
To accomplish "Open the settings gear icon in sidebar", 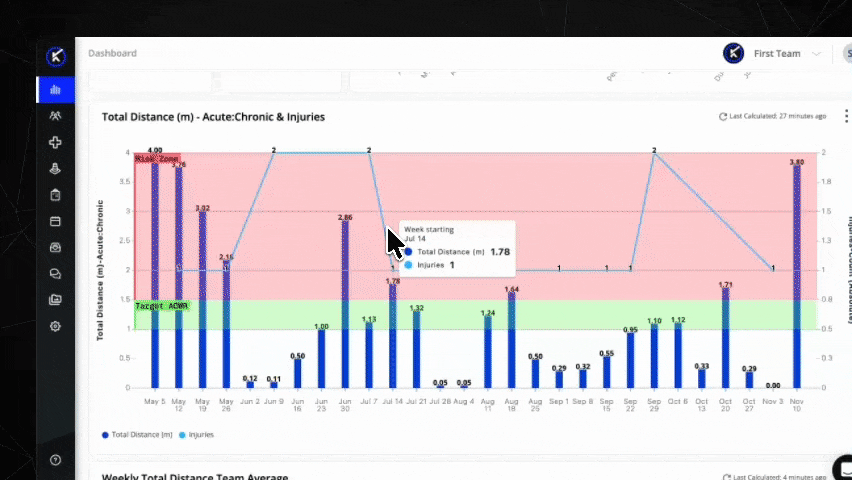I will [x=55, y=326].
